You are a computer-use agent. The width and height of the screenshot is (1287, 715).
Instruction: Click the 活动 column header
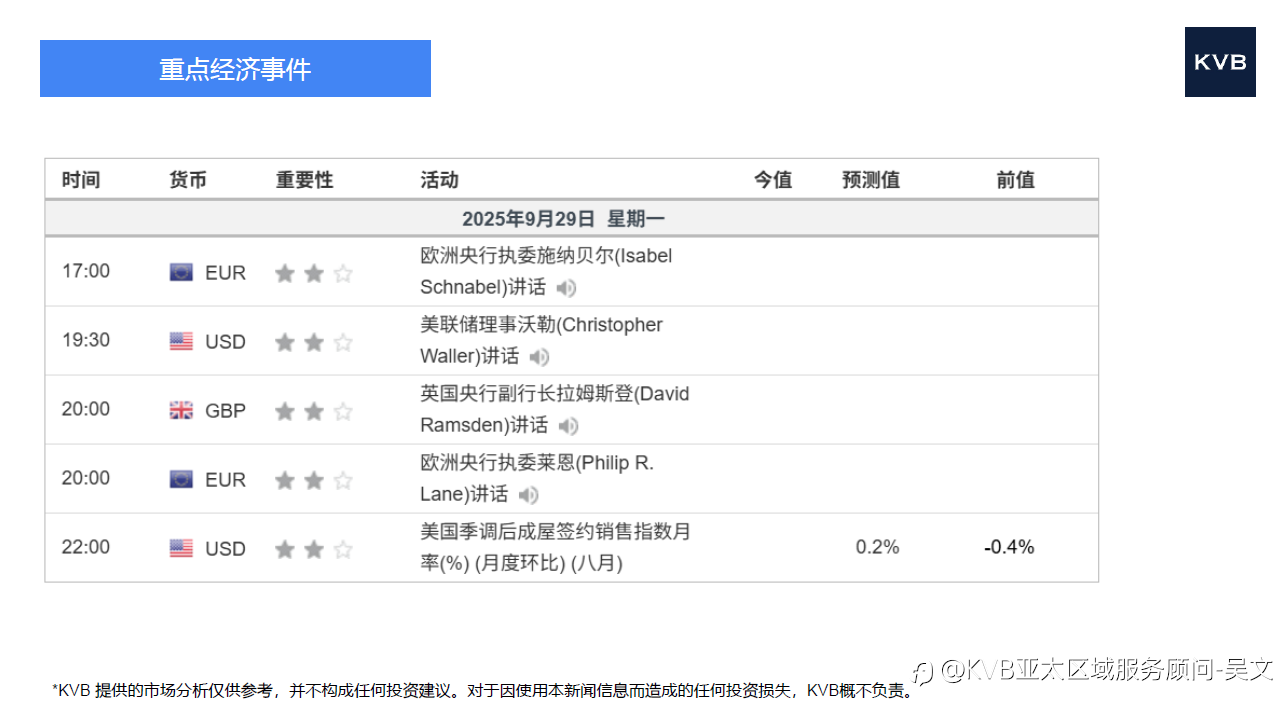(439, 180)
